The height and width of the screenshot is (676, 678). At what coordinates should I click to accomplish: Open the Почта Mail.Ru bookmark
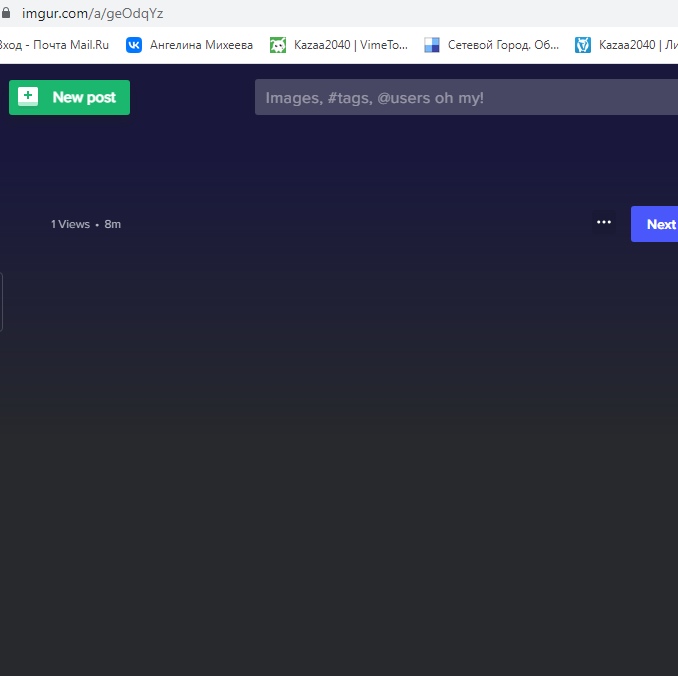pyautogui.click(x=54, y=44)
